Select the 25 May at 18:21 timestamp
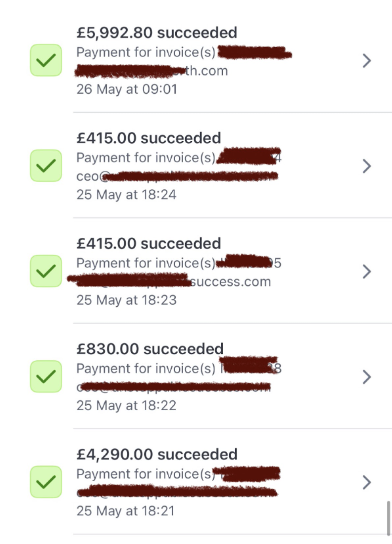The height and width of the screenshot is (544, 392). pos(125,511)
